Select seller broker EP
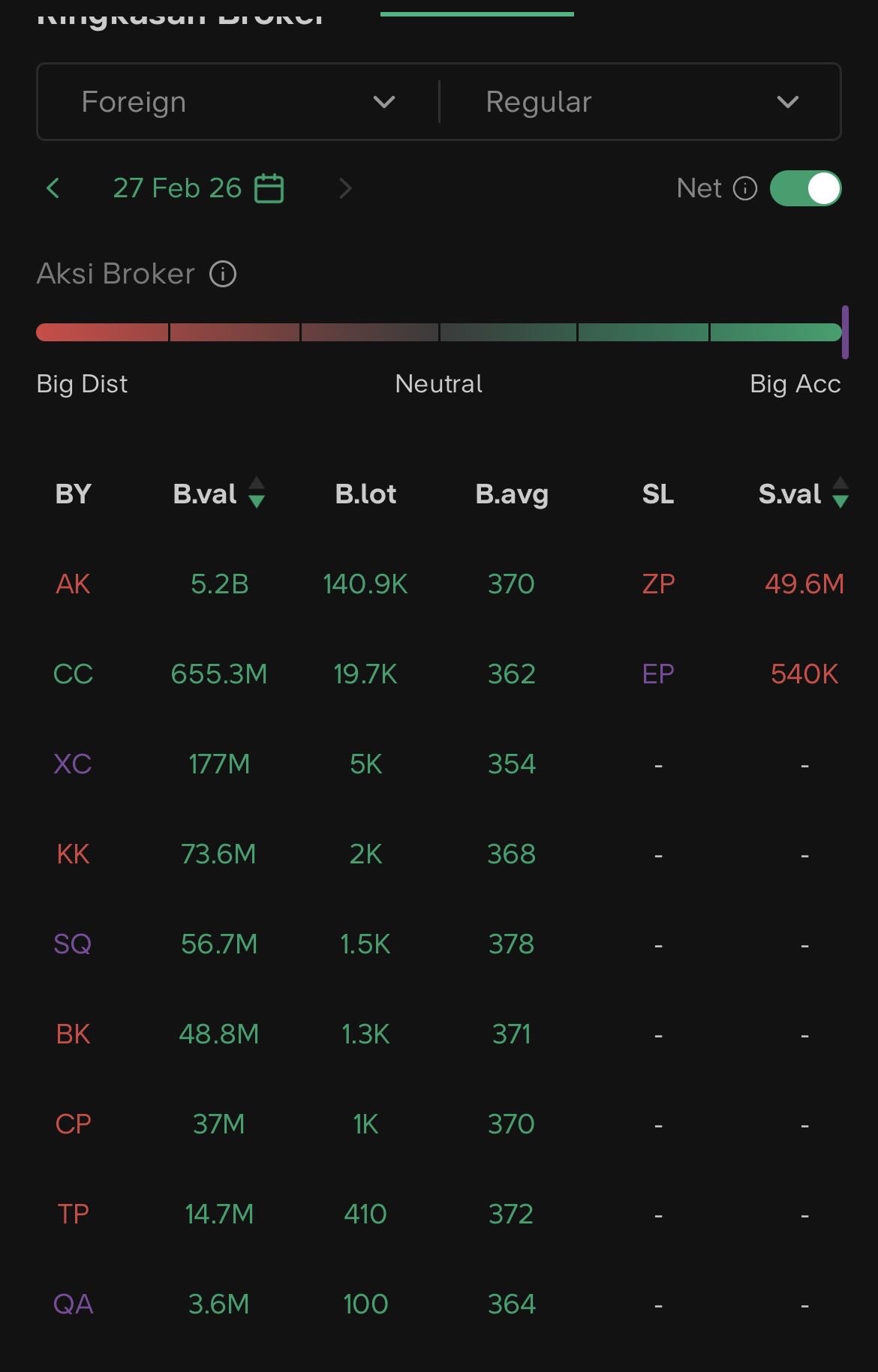 tap(658, 674)
